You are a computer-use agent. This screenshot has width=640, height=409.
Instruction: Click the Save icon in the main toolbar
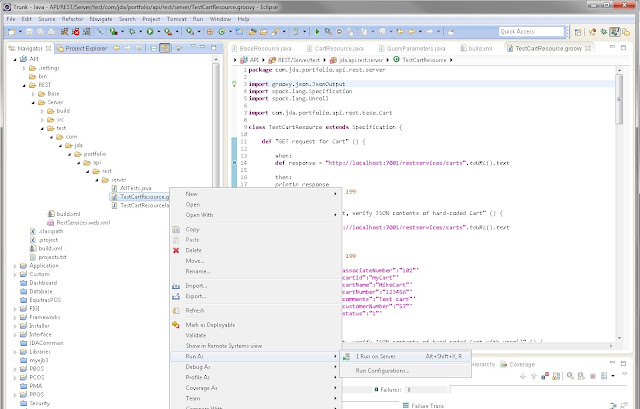[29, 31]
